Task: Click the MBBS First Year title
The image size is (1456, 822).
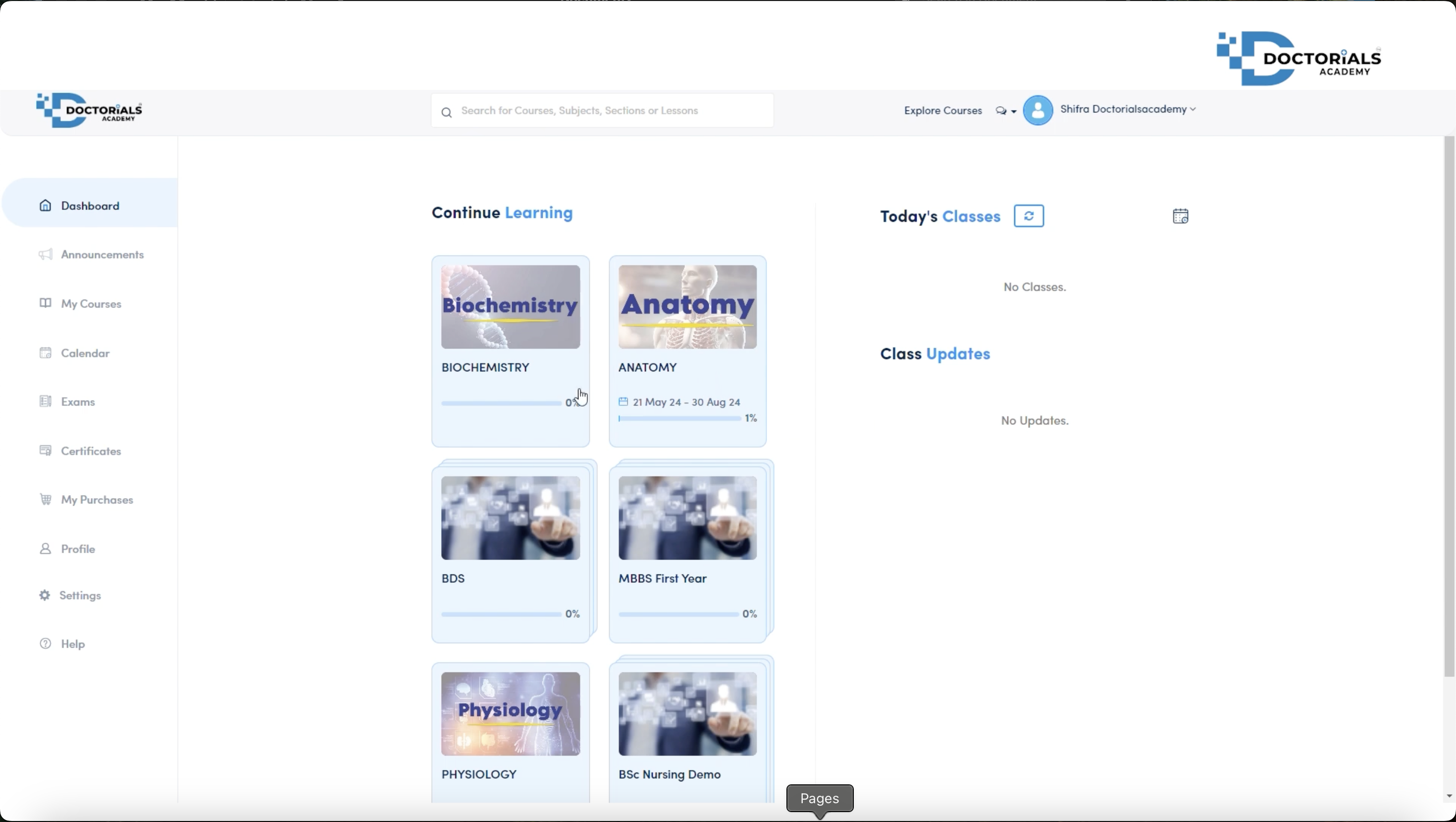Action: tap(663, 578)
